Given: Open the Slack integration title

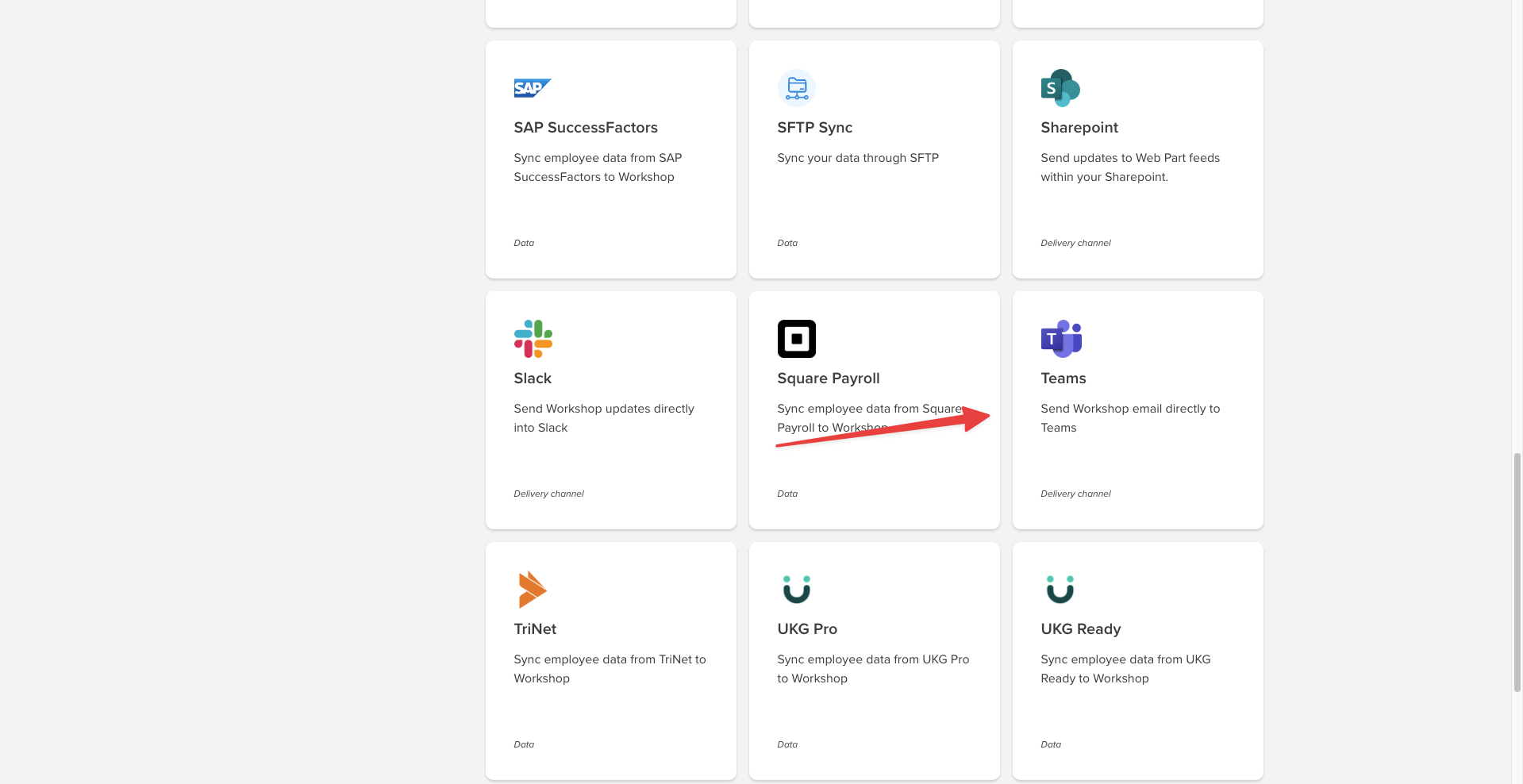Looking at the screenshot, I should point(533,379).
